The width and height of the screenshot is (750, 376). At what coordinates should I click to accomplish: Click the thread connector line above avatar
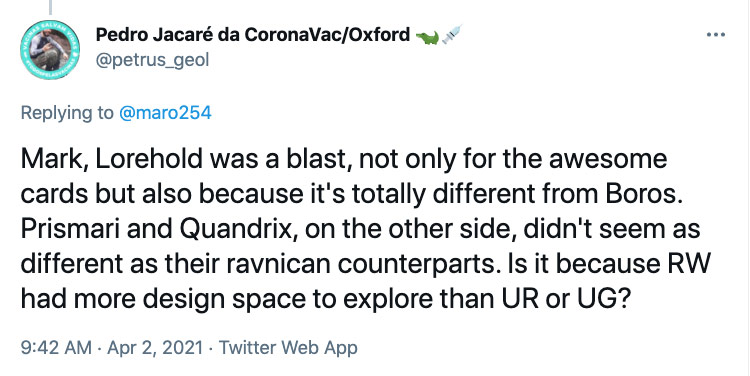pos(50,7)
